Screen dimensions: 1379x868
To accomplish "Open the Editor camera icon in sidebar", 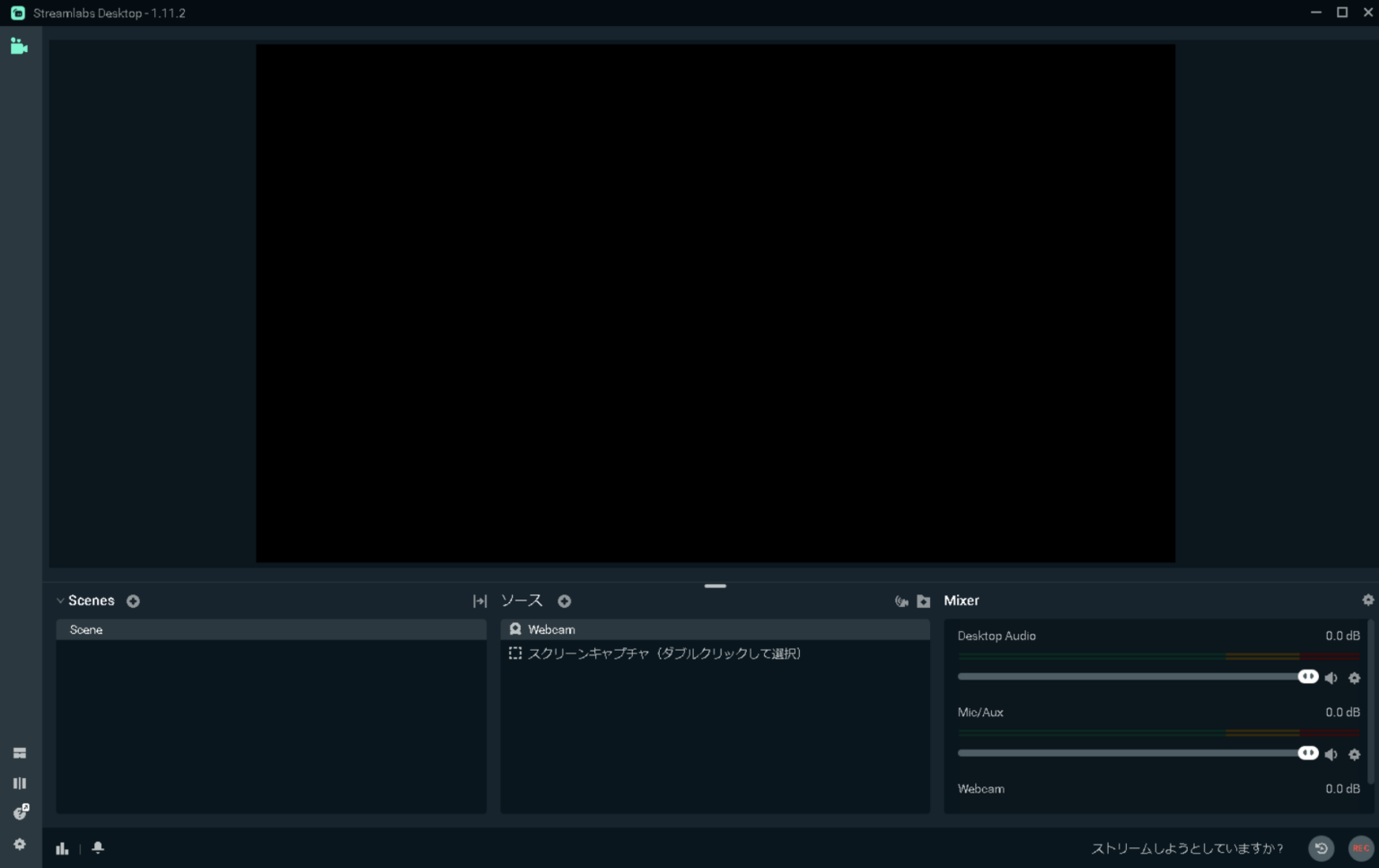I will tap(19, 46).
